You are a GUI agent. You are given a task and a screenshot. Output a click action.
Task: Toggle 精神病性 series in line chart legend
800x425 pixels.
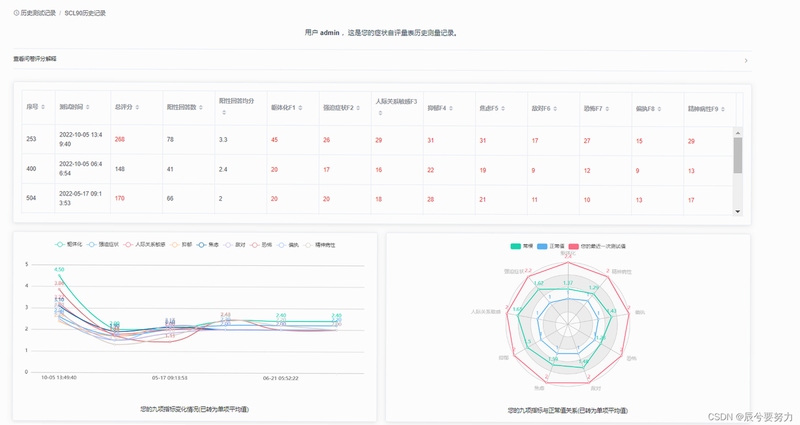pos(319,245)
